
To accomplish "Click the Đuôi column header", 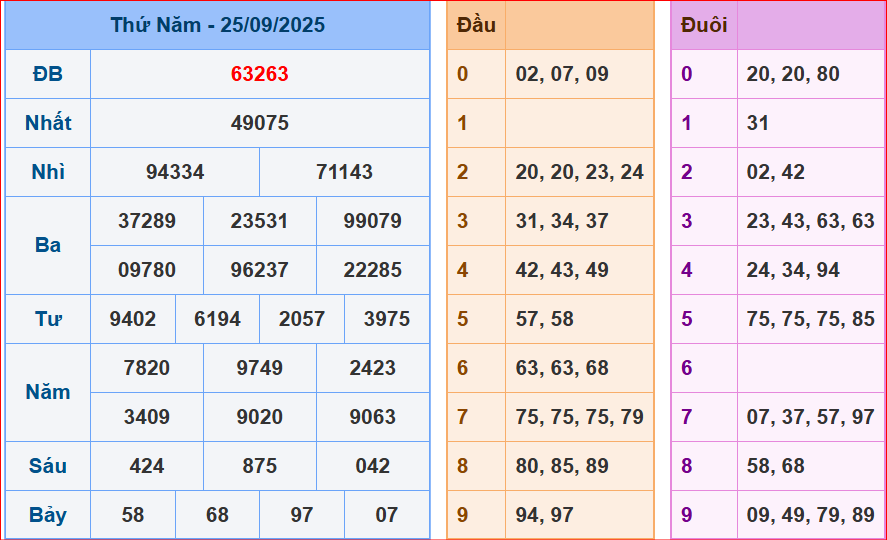I will point(704,25).
